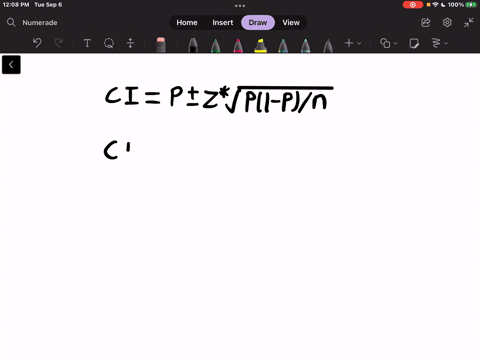The width and height of the screenshot is (480, 360).
Task: Select the Draw tab
Action: coord(258,23)
